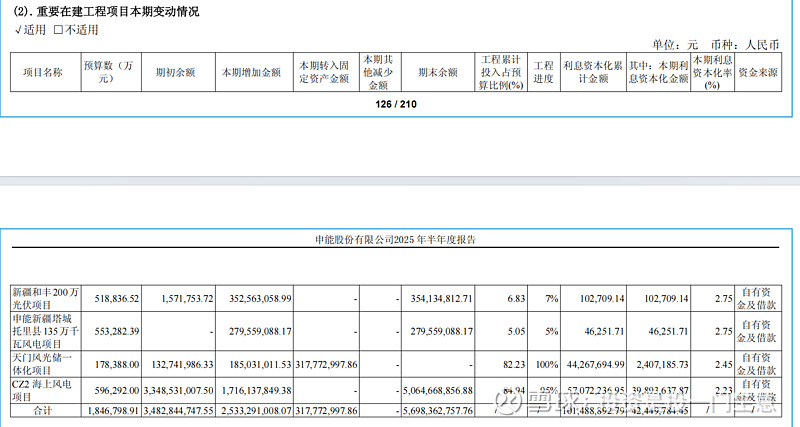Select the 期初余额 column header
The image size is (800, 427).
click(x=176, y=72)
